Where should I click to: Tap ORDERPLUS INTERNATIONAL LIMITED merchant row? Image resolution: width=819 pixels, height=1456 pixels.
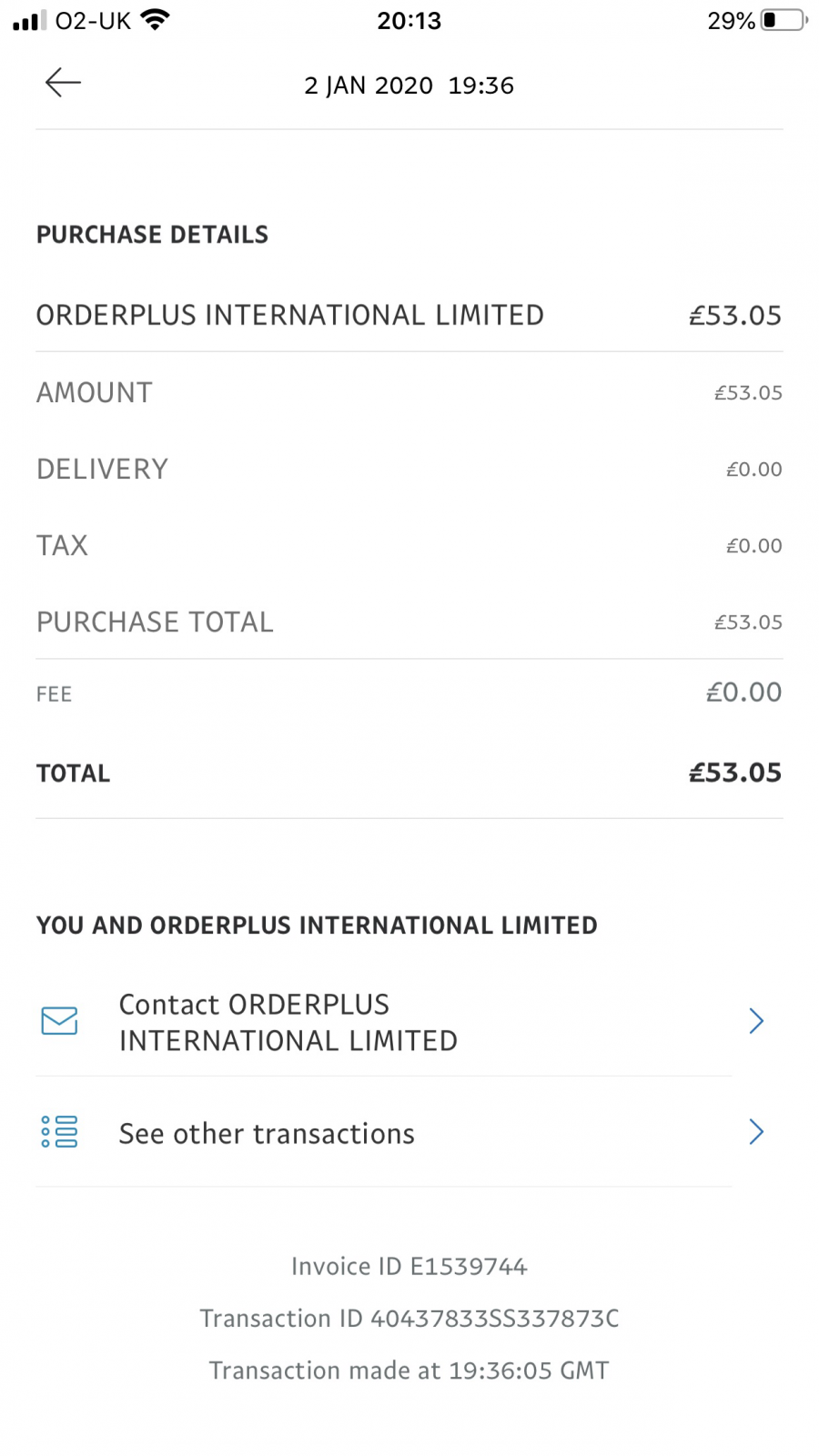(409, 315)
